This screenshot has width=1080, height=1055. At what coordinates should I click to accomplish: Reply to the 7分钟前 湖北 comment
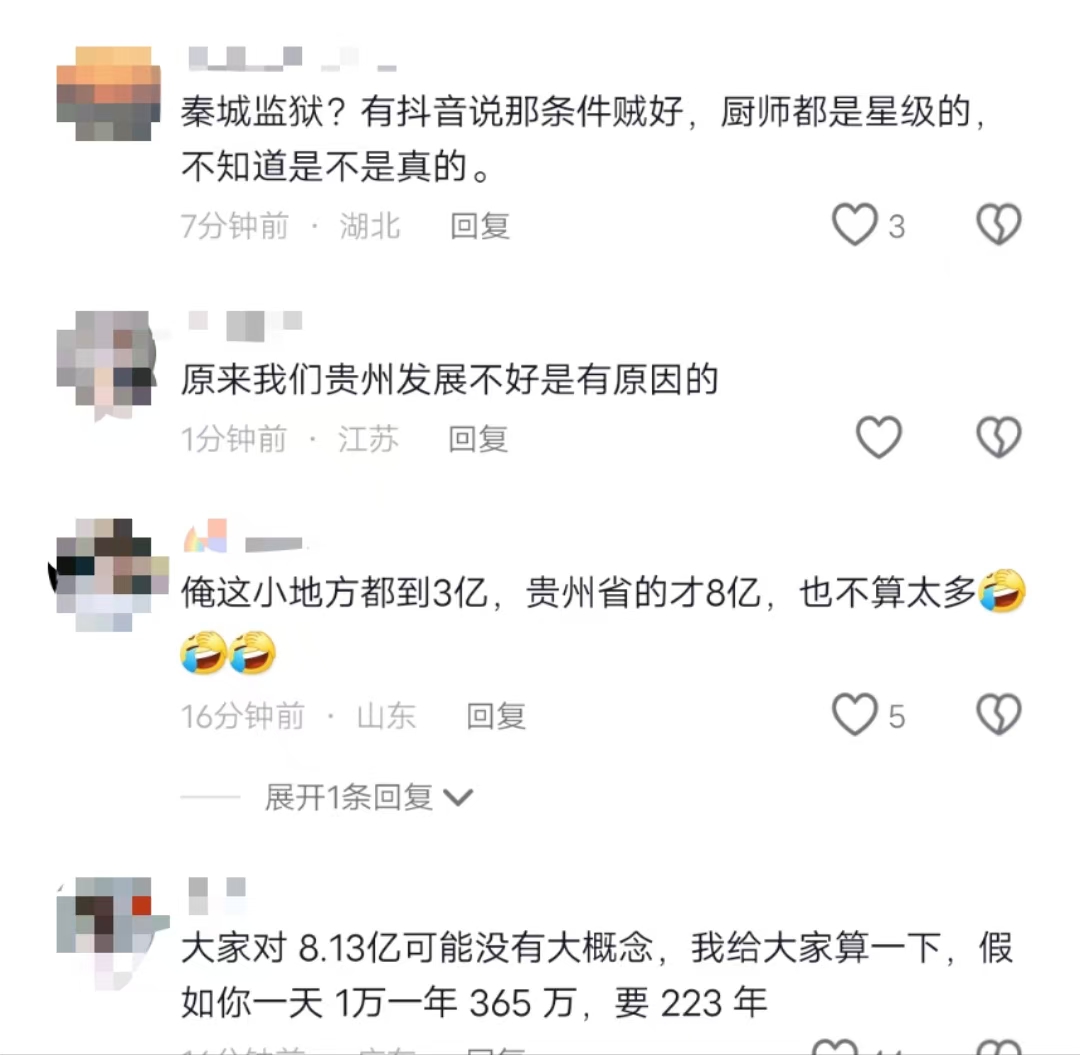480,227
